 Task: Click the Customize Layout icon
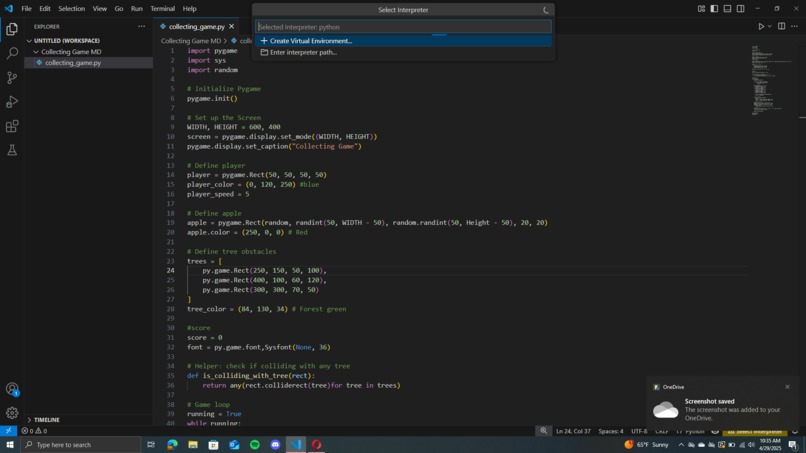tap(701, 9)
